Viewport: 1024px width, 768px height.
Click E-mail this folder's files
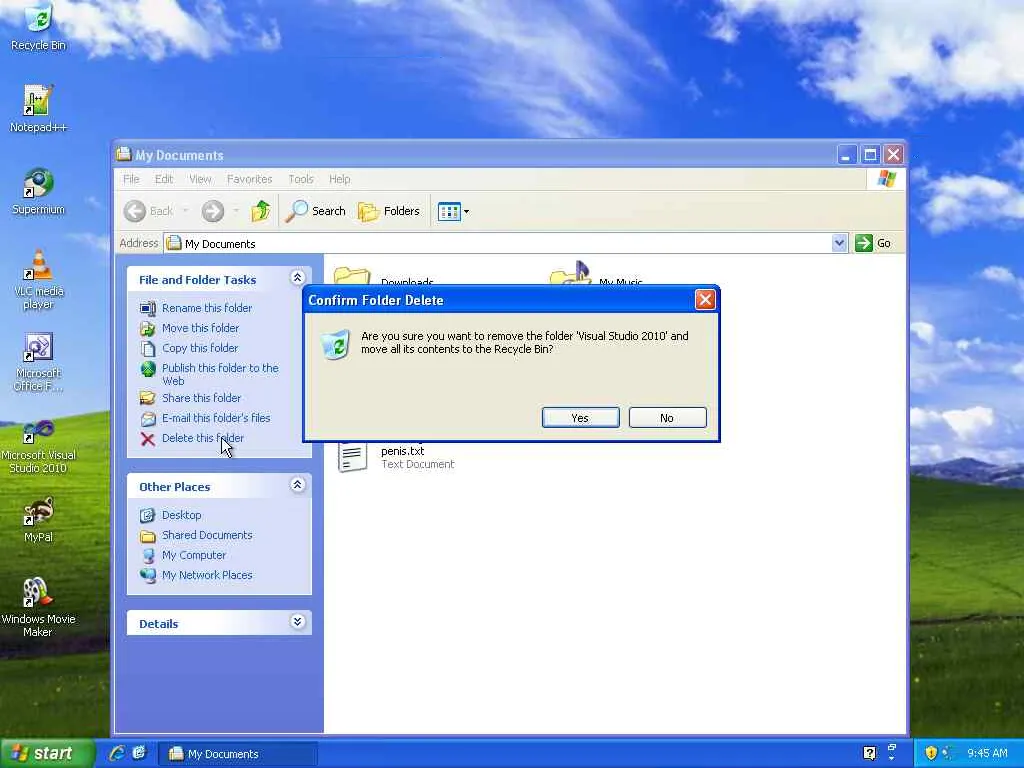click(216, 418)
